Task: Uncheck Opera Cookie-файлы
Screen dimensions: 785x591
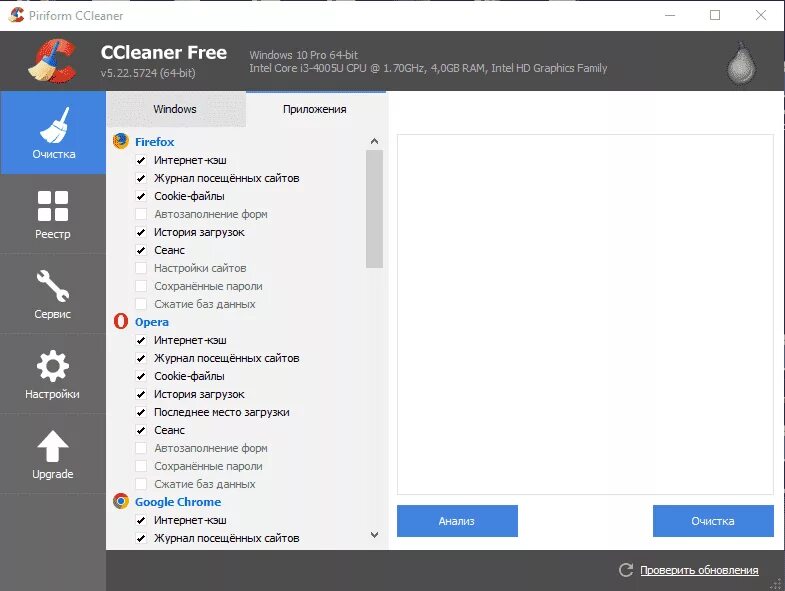Action: 141,376
